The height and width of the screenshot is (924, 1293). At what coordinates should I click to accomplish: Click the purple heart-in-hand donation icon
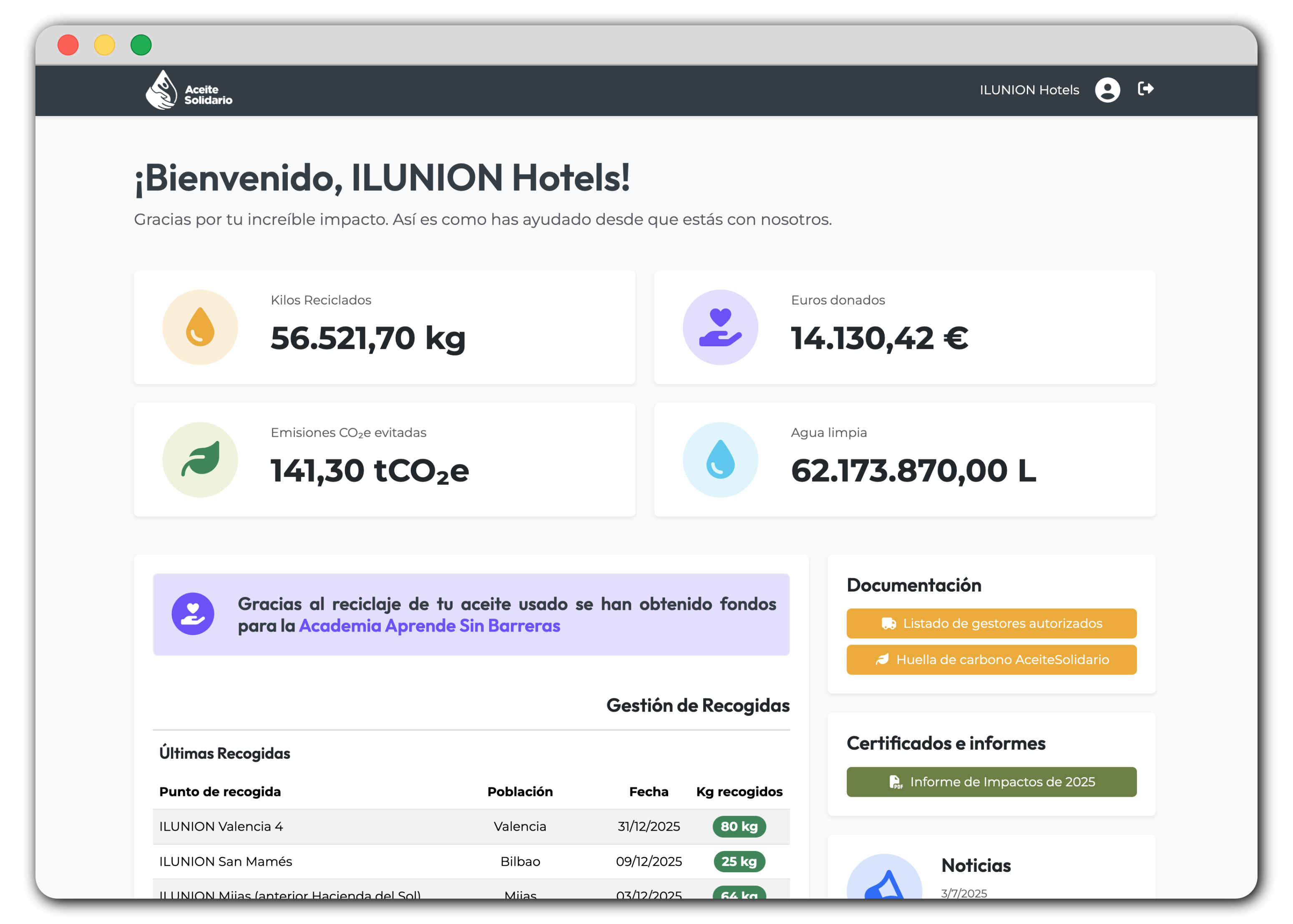click(x=720, y=327)
